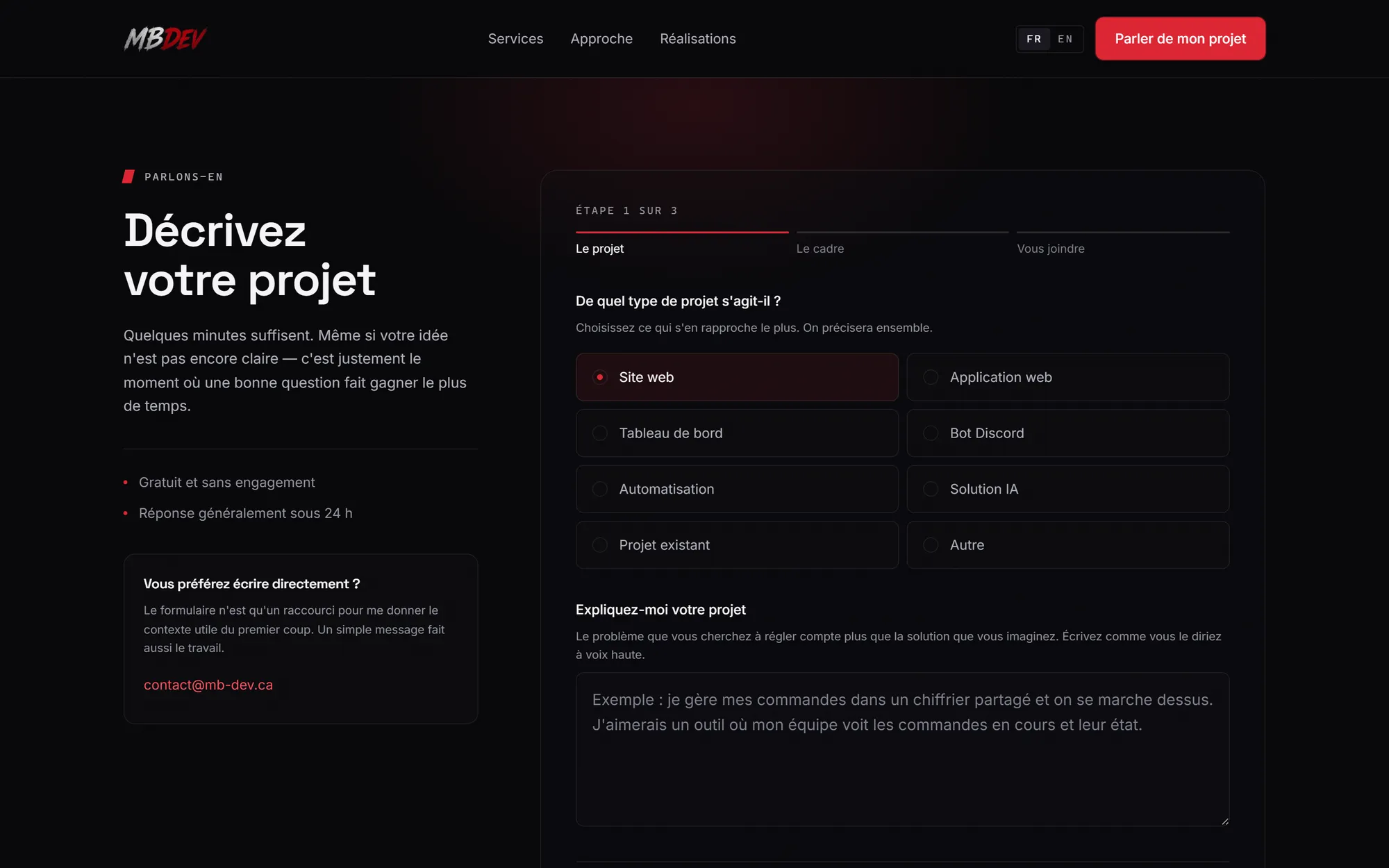Screen dimensions: 1389x868
Task: Open the Services menu item
Action: pyautogui.click(x=515, y=39)
